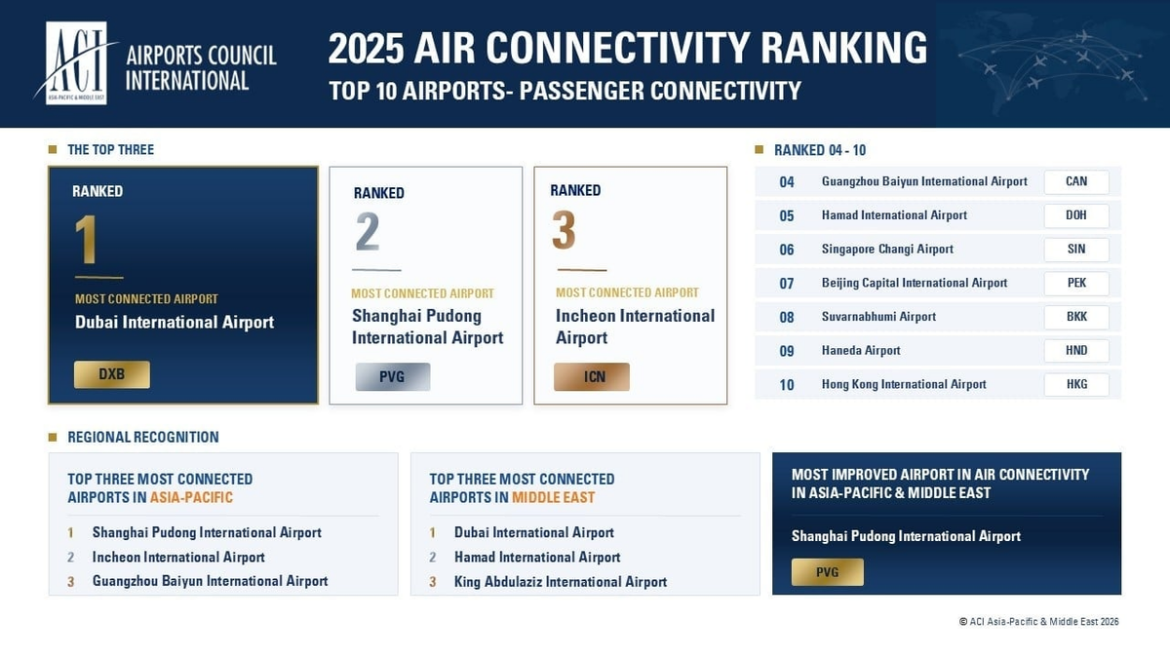Click Guangzhou Baiyun in the Asia-Pacific list
Screen dimensions: 1170x658
[x=210, y=581]
